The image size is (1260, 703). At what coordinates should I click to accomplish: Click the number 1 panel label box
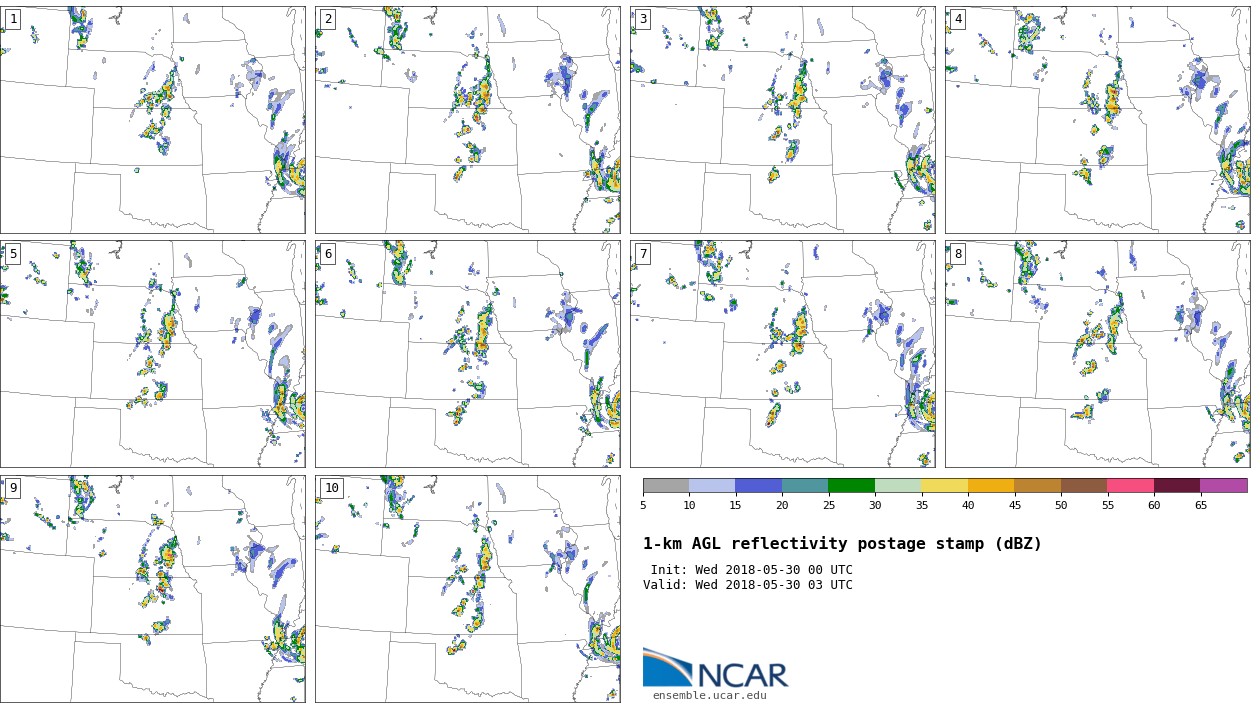point(12,19)
